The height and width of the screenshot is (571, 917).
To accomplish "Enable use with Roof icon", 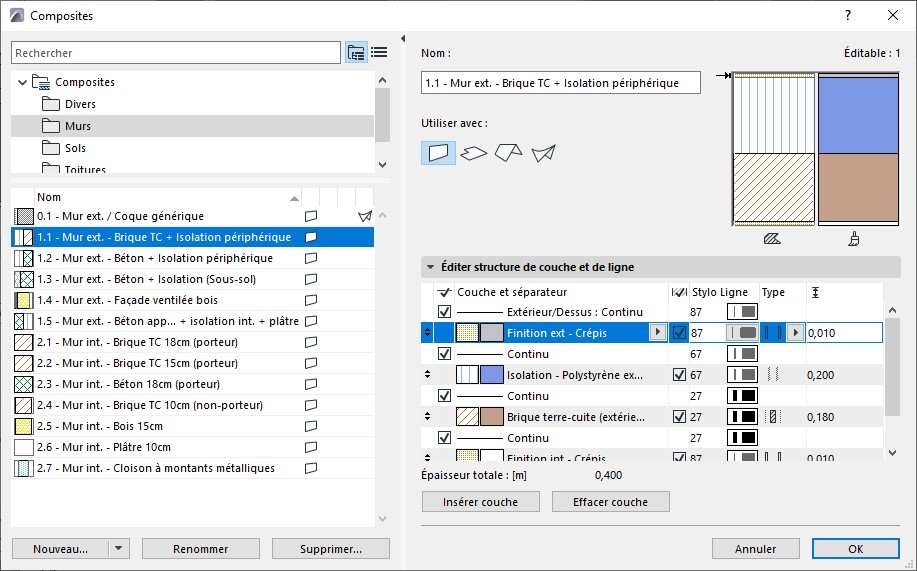I will [508, 153].
